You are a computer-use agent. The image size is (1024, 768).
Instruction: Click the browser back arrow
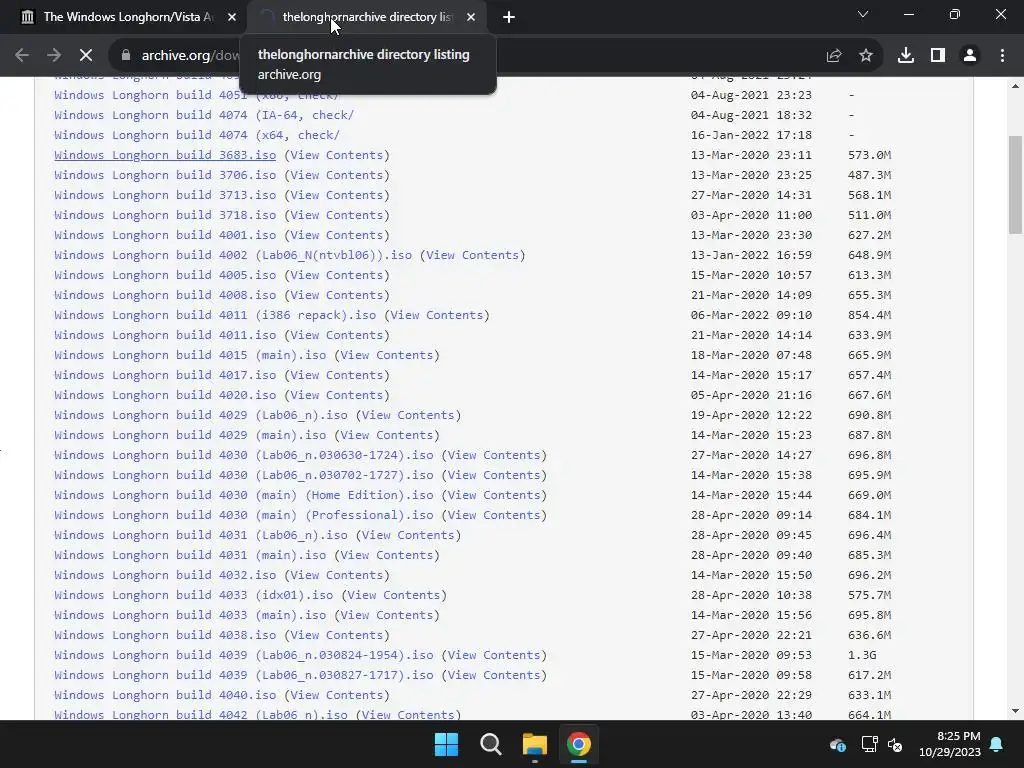click(x=22, y=56)
